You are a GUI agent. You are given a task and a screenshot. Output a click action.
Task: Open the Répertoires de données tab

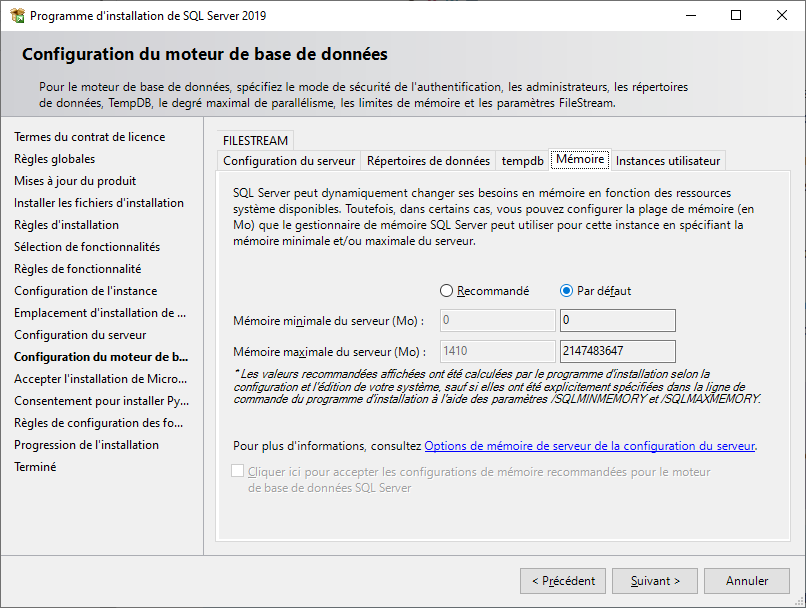428,161
